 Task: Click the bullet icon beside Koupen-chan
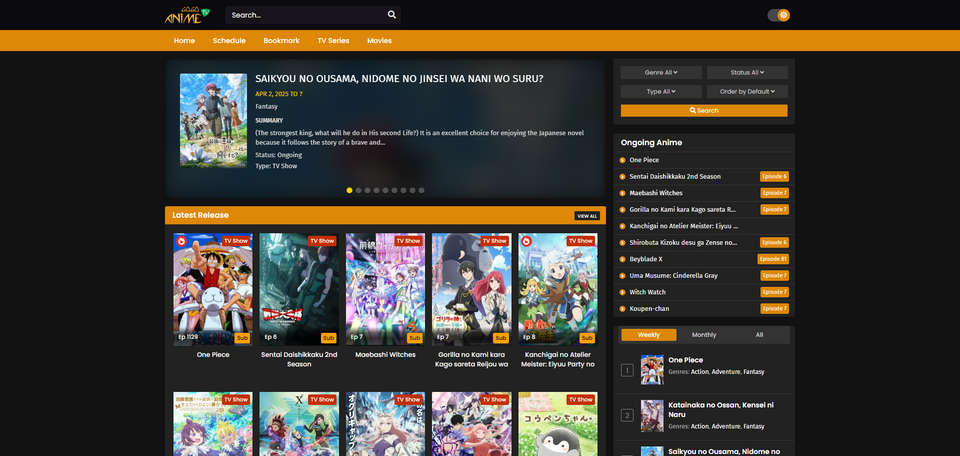point(623,309)
